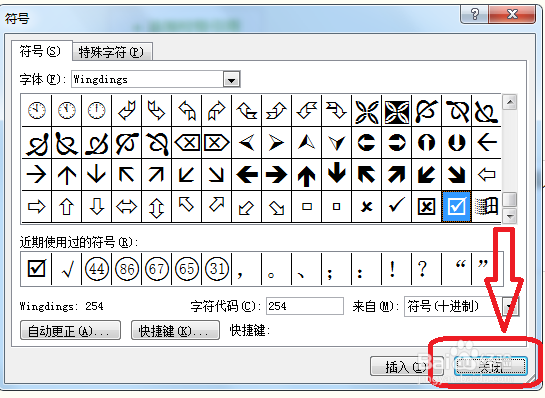Open the 来自 source dropdown
Viewport: 545px width, 398px height.
511,306
